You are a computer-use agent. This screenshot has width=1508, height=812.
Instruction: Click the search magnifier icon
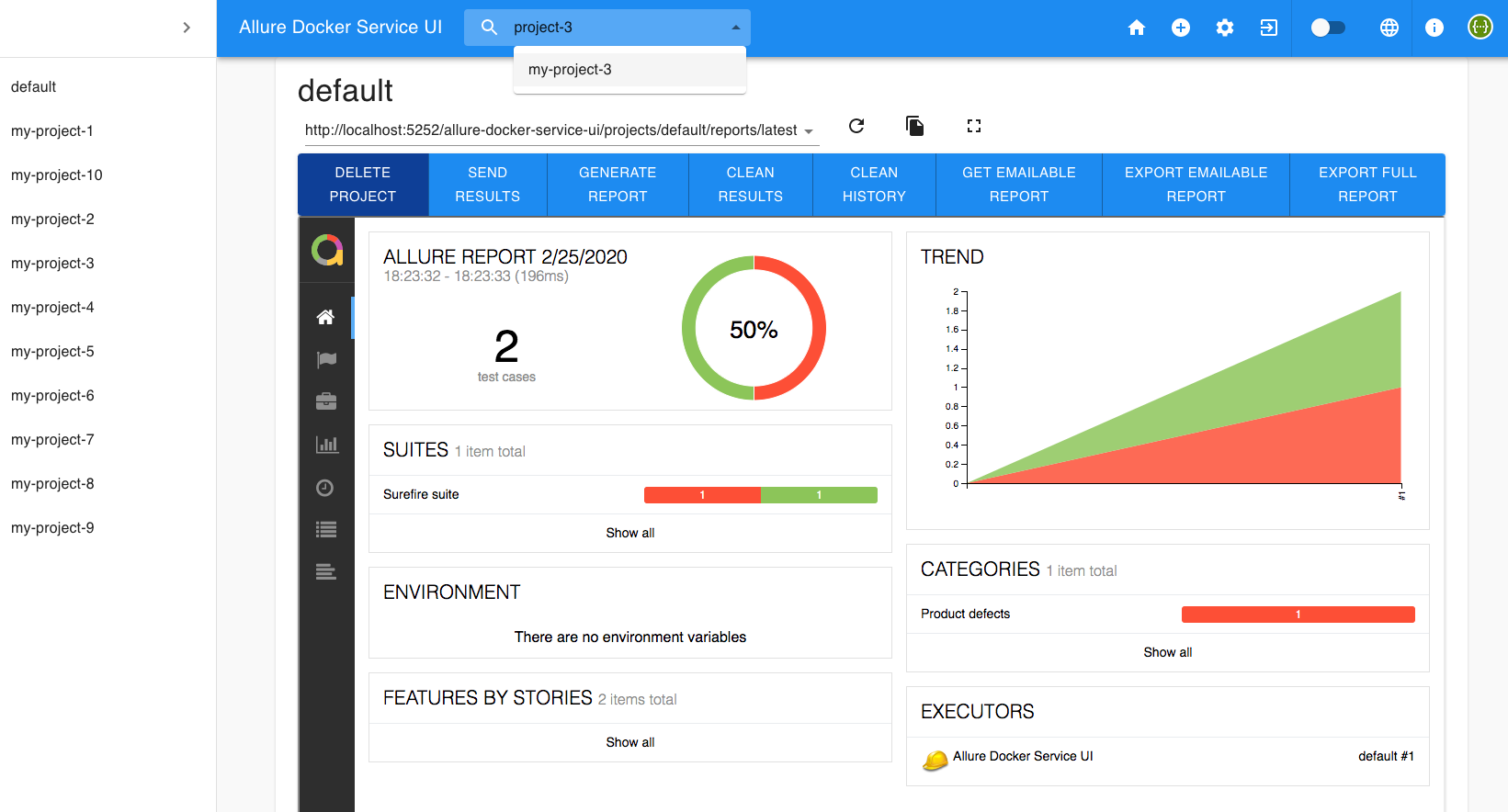490,28
